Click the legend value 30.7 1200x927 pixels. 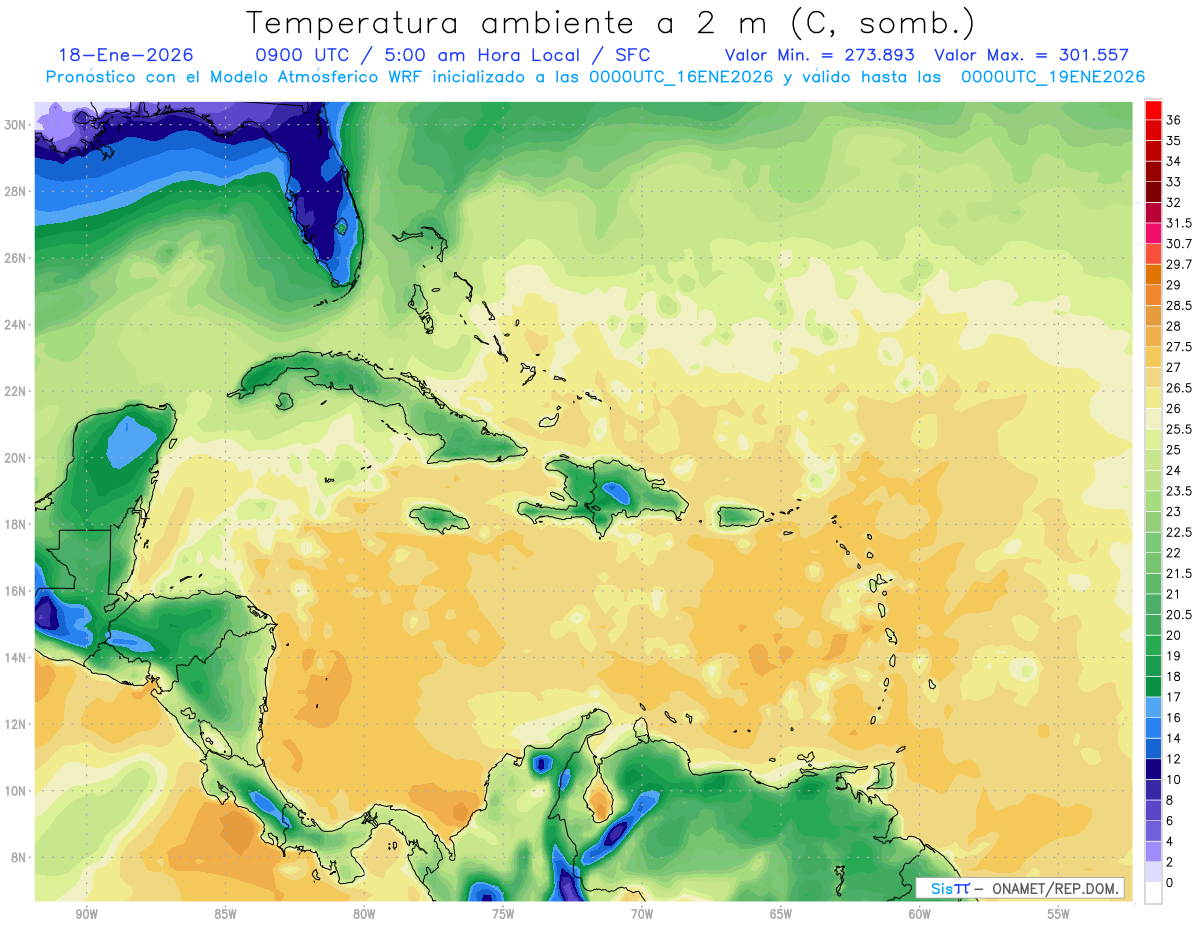click(1179, 244)
